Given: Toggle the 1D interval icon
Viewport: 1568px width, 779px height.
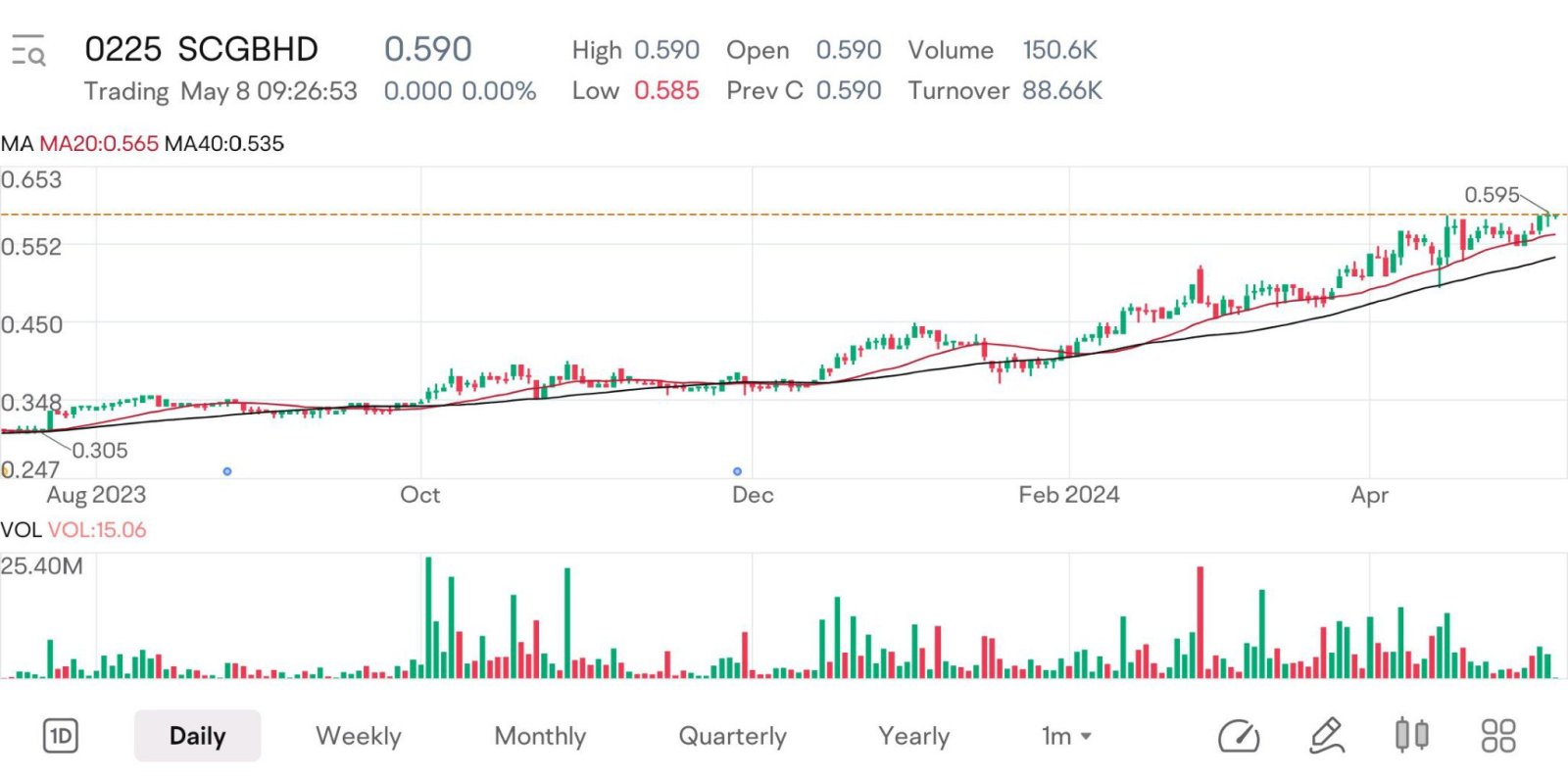Looking at the screenshot, I should [x=61, y=736].
